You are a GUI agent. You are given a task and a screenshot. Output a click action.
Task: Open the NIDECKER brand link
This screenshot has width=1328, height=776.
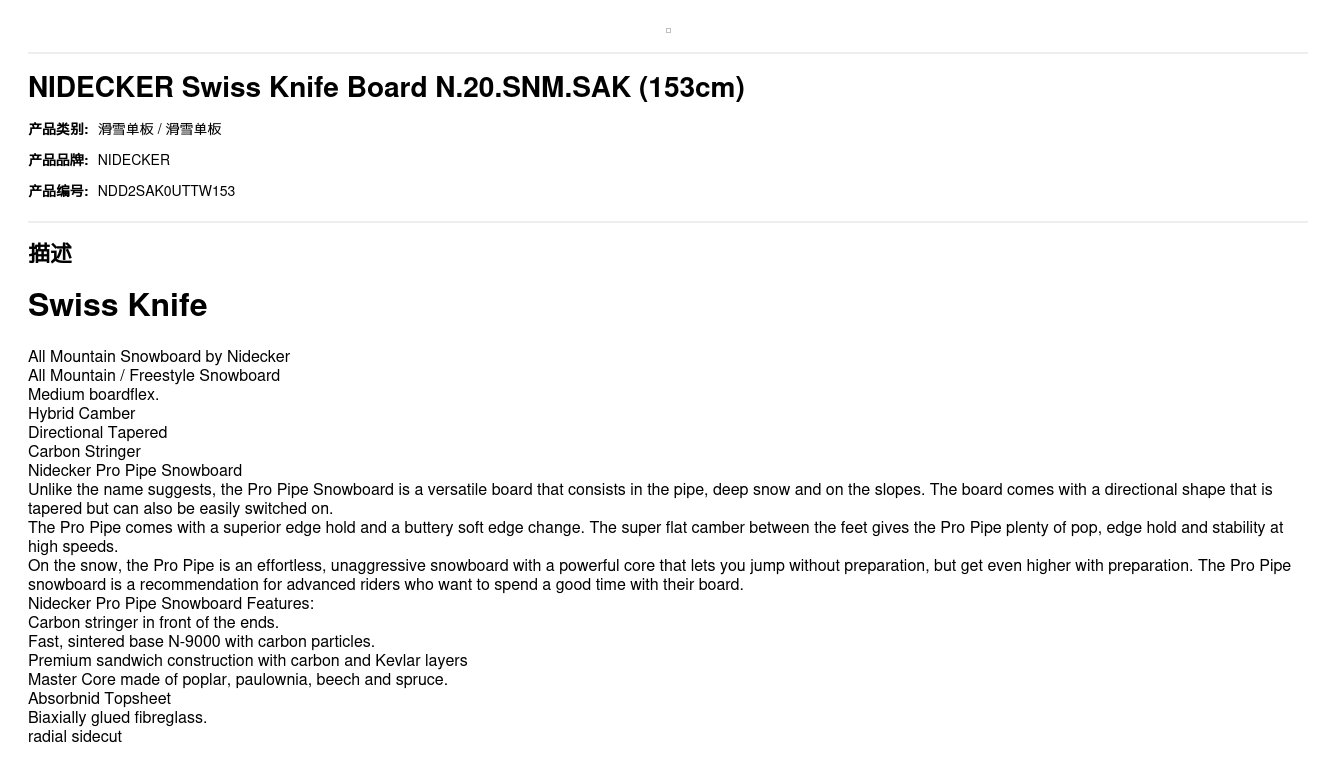[x=133, y=160]
